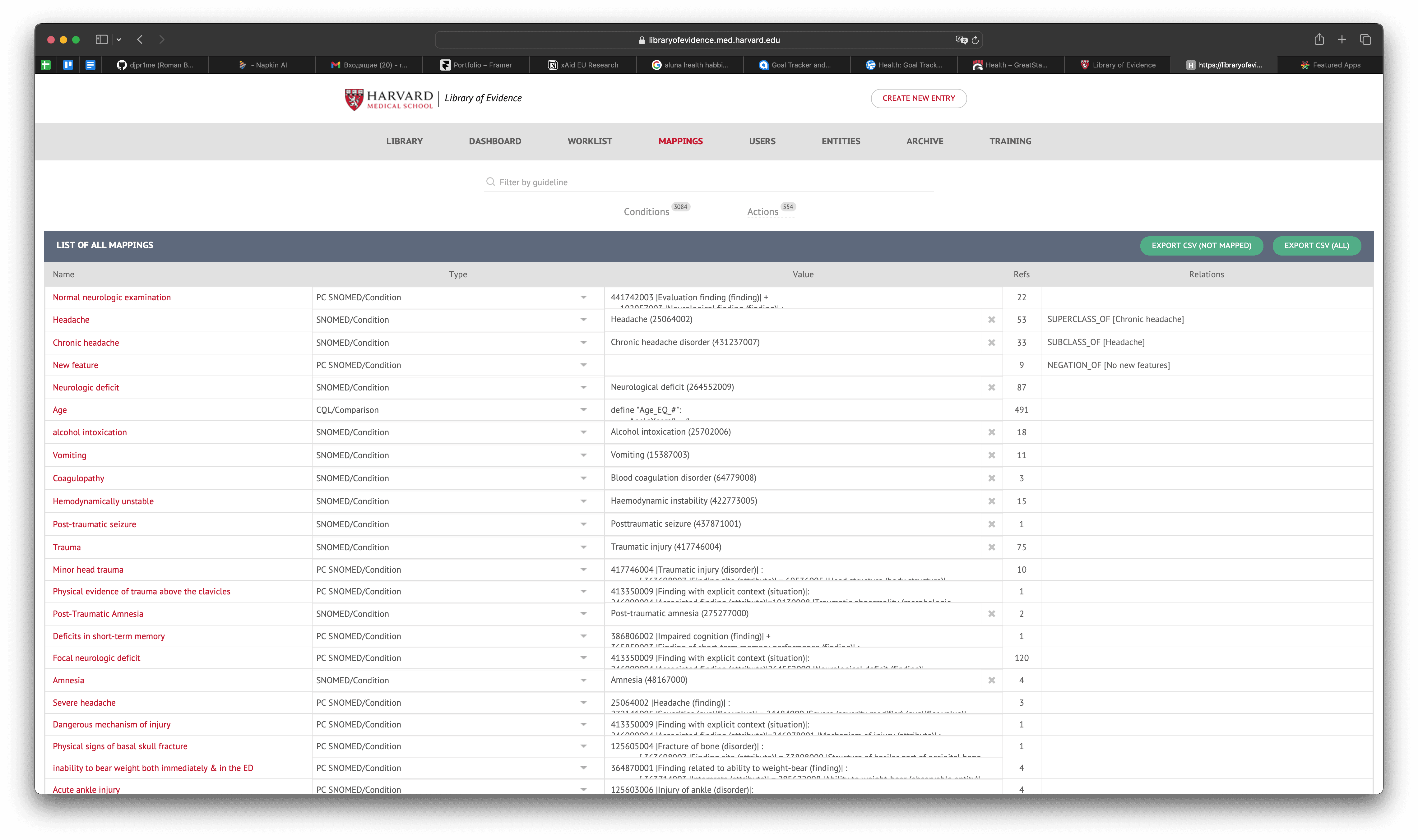This screenshot has width=1418, height=840.
Task: Open the pinned Trello tab icon
Action: [68, 65]
